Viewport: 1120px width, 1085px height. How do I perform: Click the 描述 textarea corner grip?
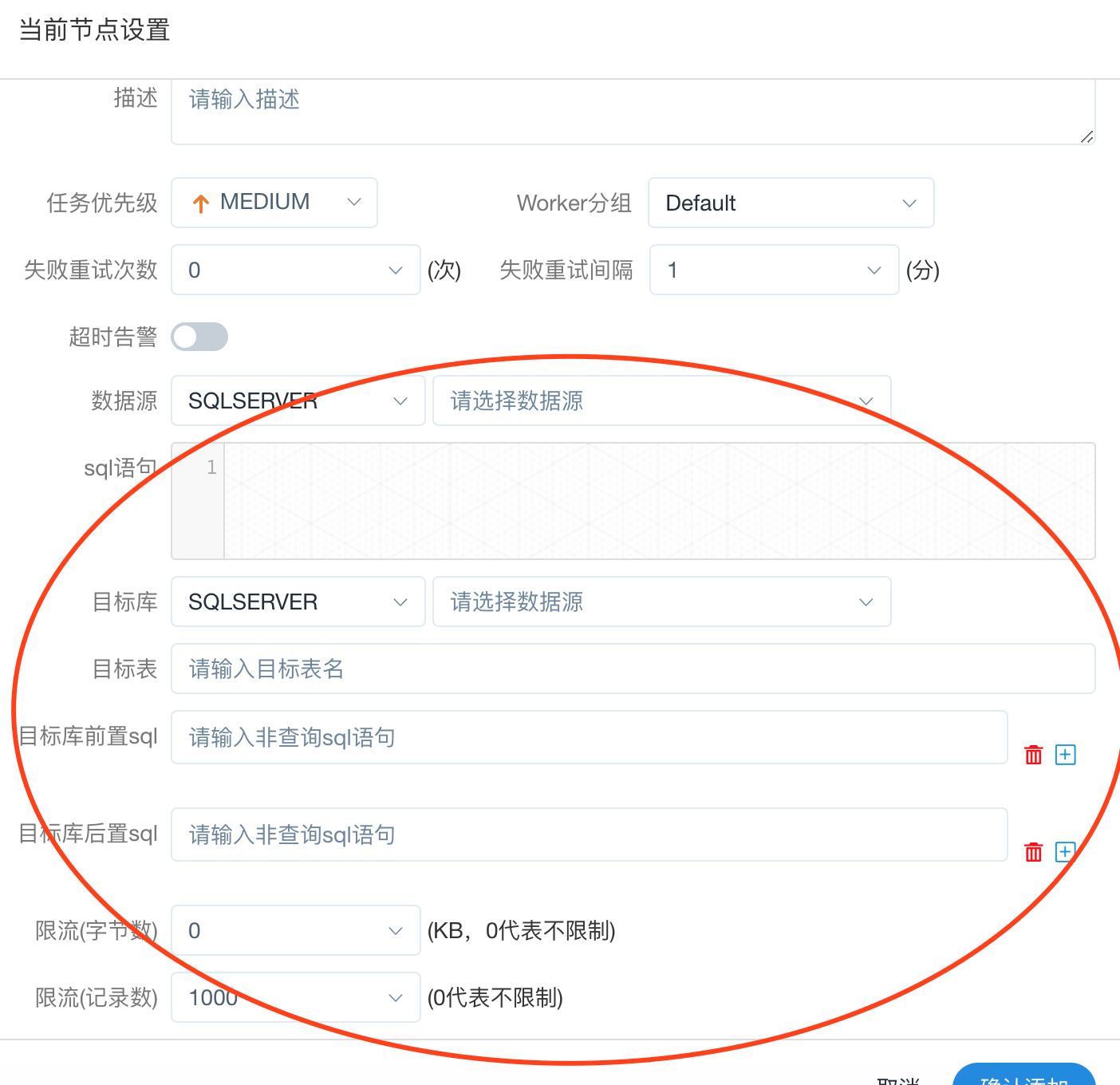1086,136
